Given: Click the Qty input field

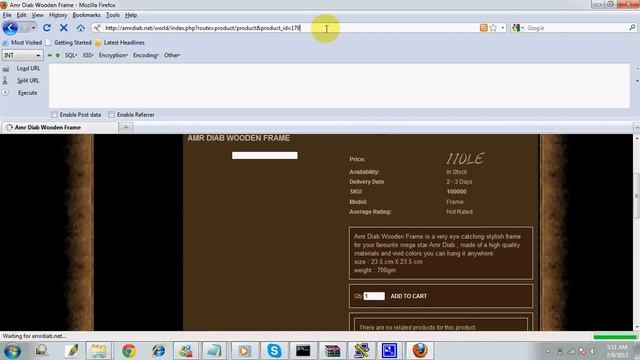Looking at the screenshot, I should pos(374,296).
